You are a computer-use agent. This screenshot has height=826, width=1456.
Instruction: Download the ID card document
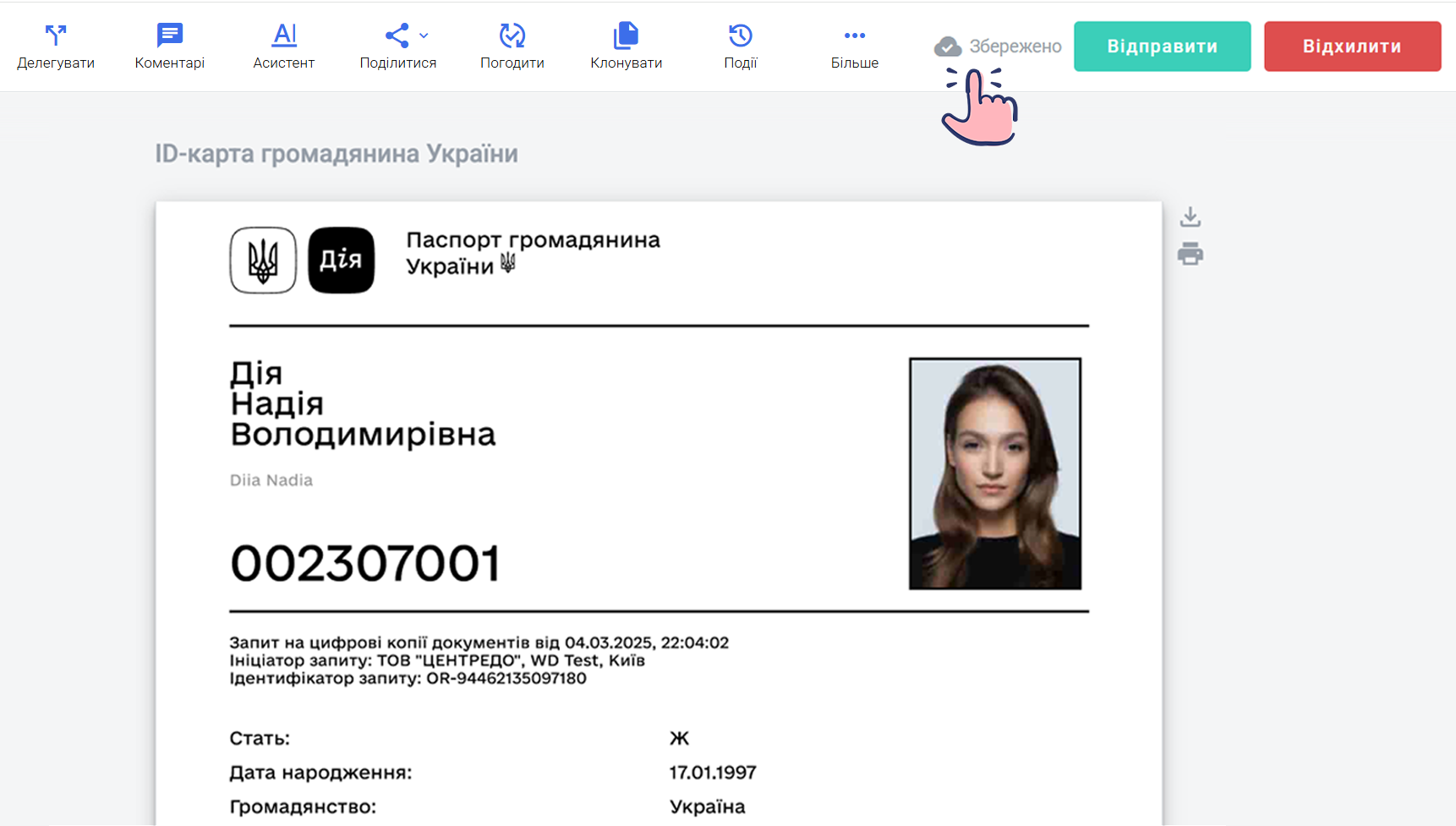(x=1191, y=217)
